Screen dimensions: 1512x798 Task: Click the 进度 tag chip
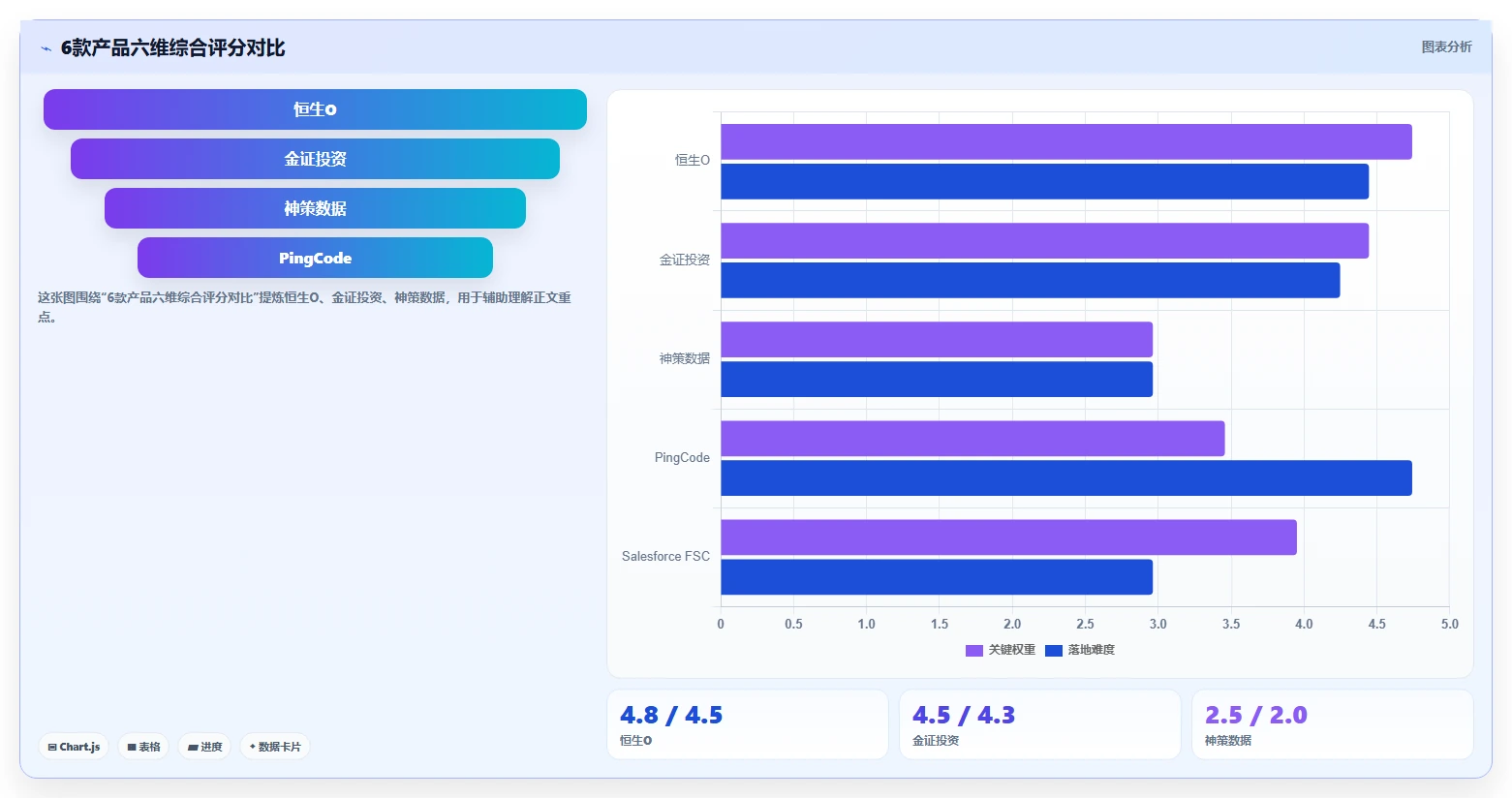pyautogui.click(x=204, y=747)
